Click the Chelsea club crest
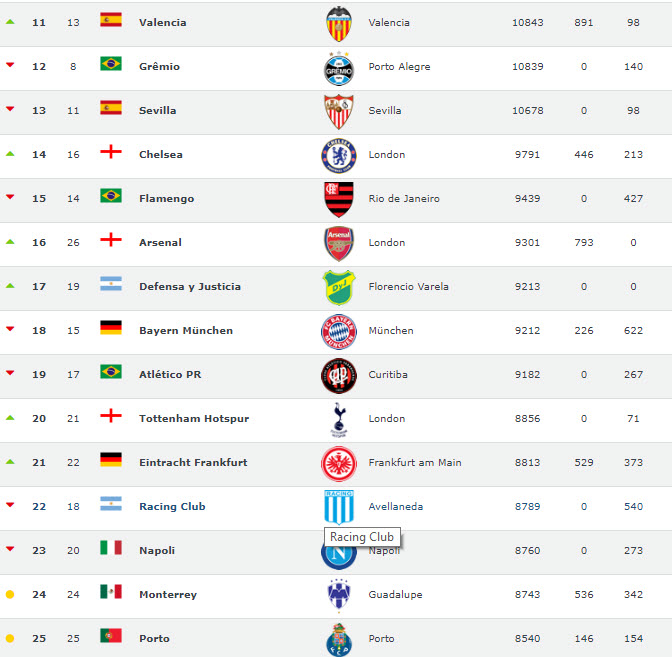The image size is (672, 657). (x=339, y=155)
